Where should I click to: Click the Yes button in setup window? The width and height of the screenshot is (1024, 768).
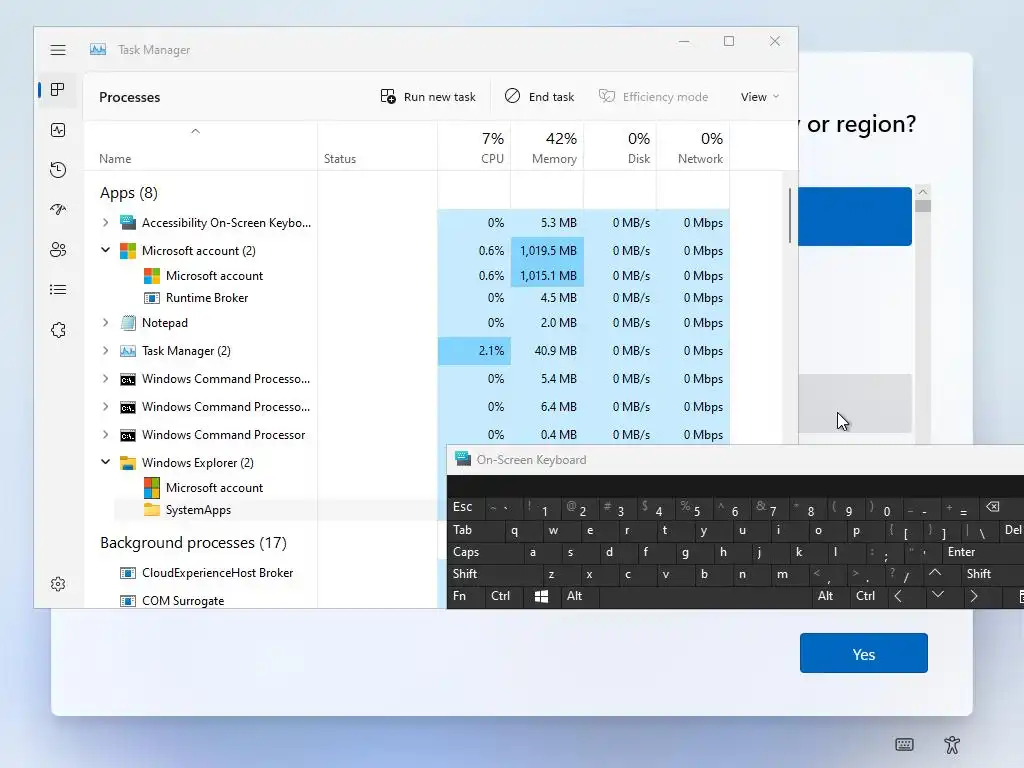click(x=863, y=653)
